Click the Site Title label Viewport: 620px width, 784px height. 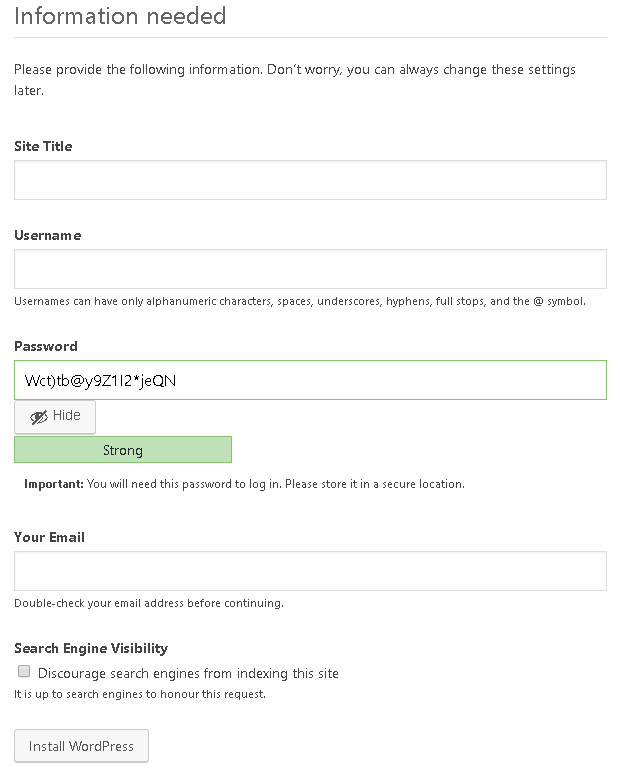coord(43,146)
